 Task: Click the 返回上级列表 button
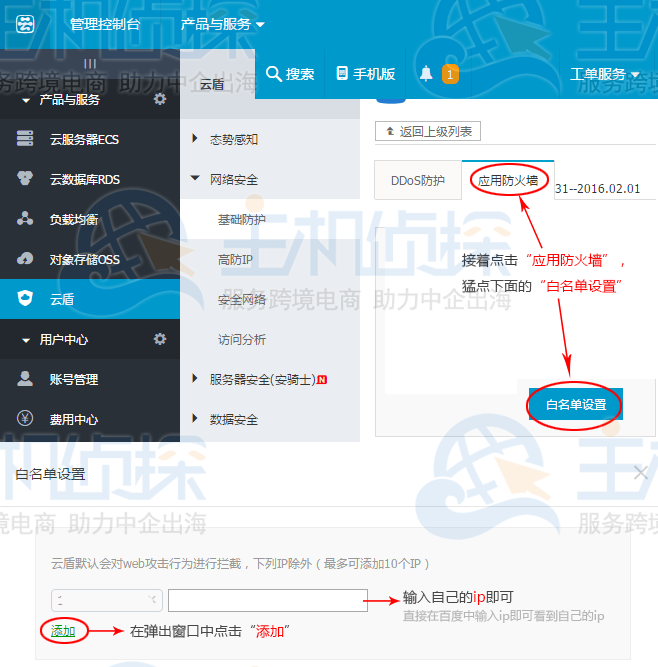pos(428,131)
